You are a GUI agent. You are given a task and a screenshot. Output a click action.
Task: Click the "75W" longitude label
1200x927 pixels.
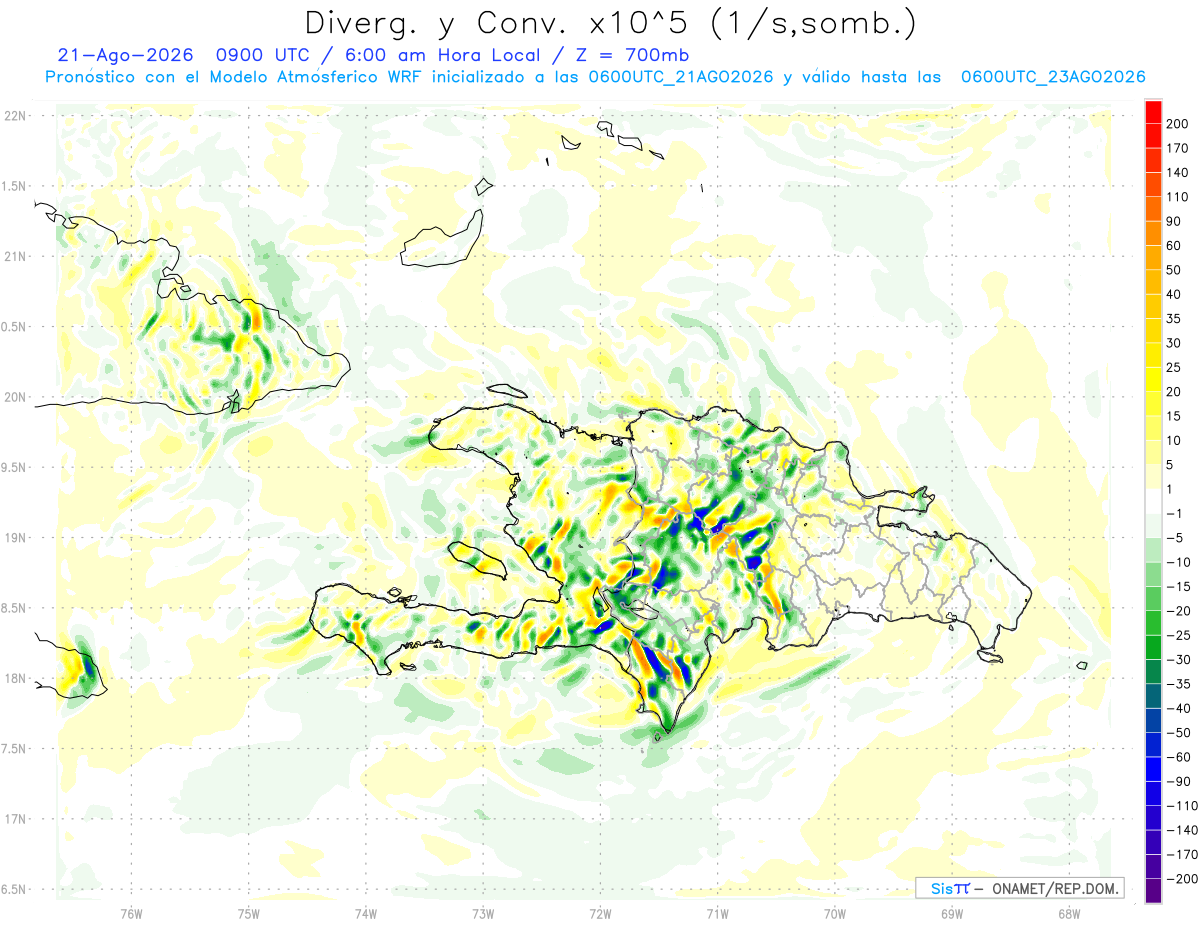click(x=248, y=913)
